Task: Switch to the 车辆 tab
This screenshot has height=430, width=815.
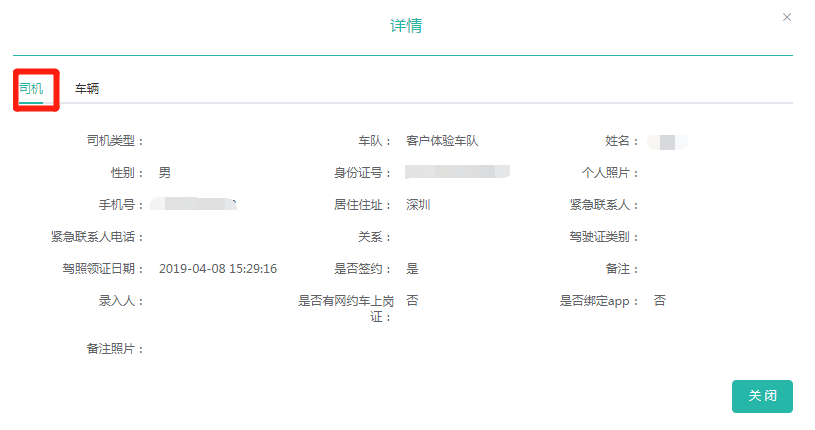Action: (x=87, y=89)
